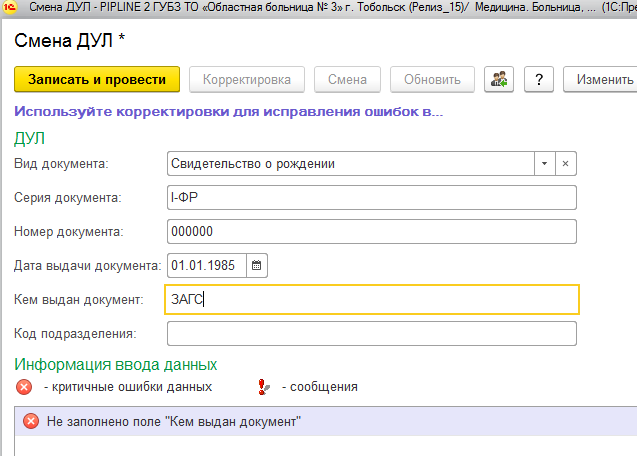Click the 1C application icon in title bar
The image size is (637, 456).
[x=9, y=9]
